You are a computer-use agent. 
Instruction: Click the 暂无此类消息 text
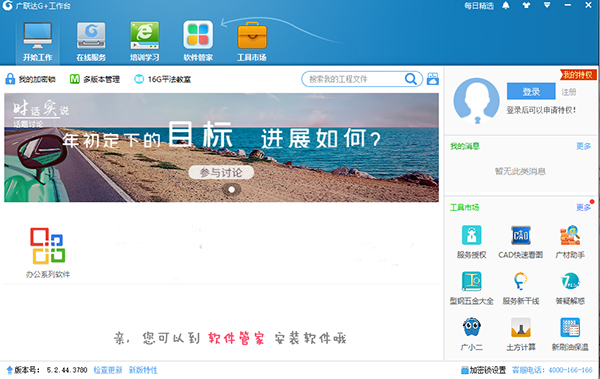point(520,171)
